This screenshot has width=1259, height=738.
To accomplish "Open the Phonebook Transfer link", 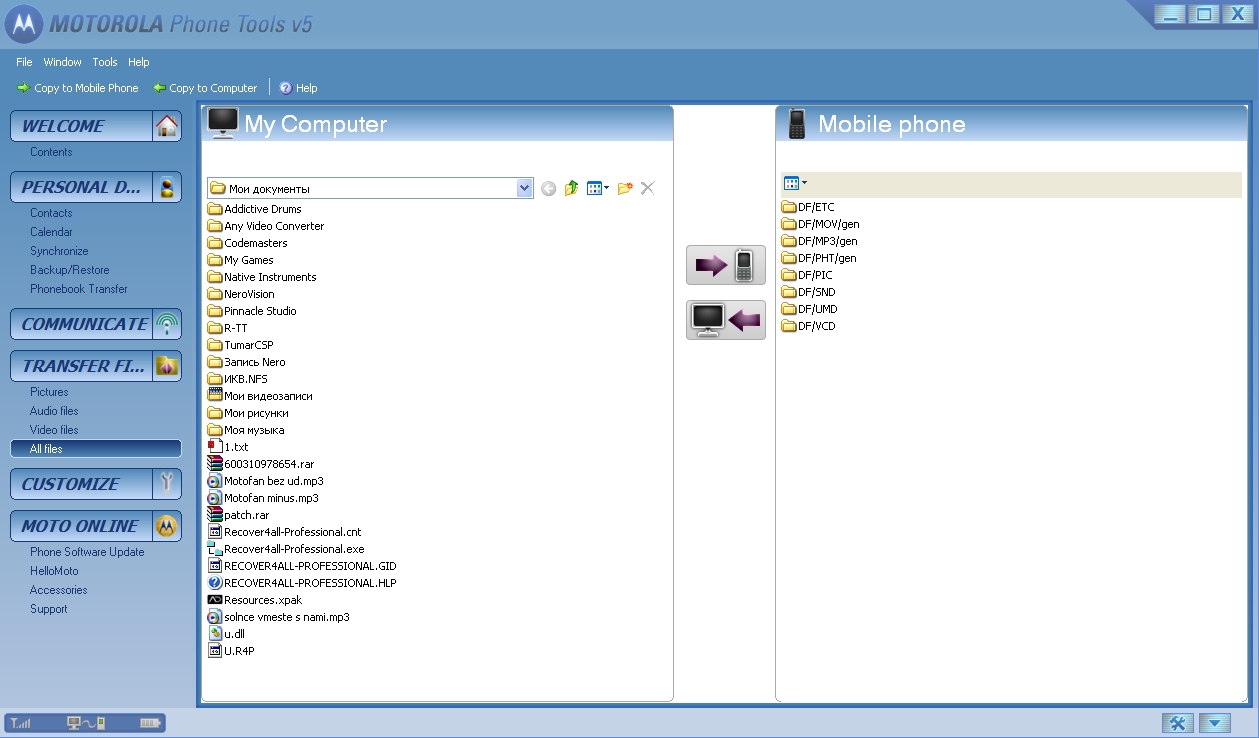I will (x=79, y=289).
